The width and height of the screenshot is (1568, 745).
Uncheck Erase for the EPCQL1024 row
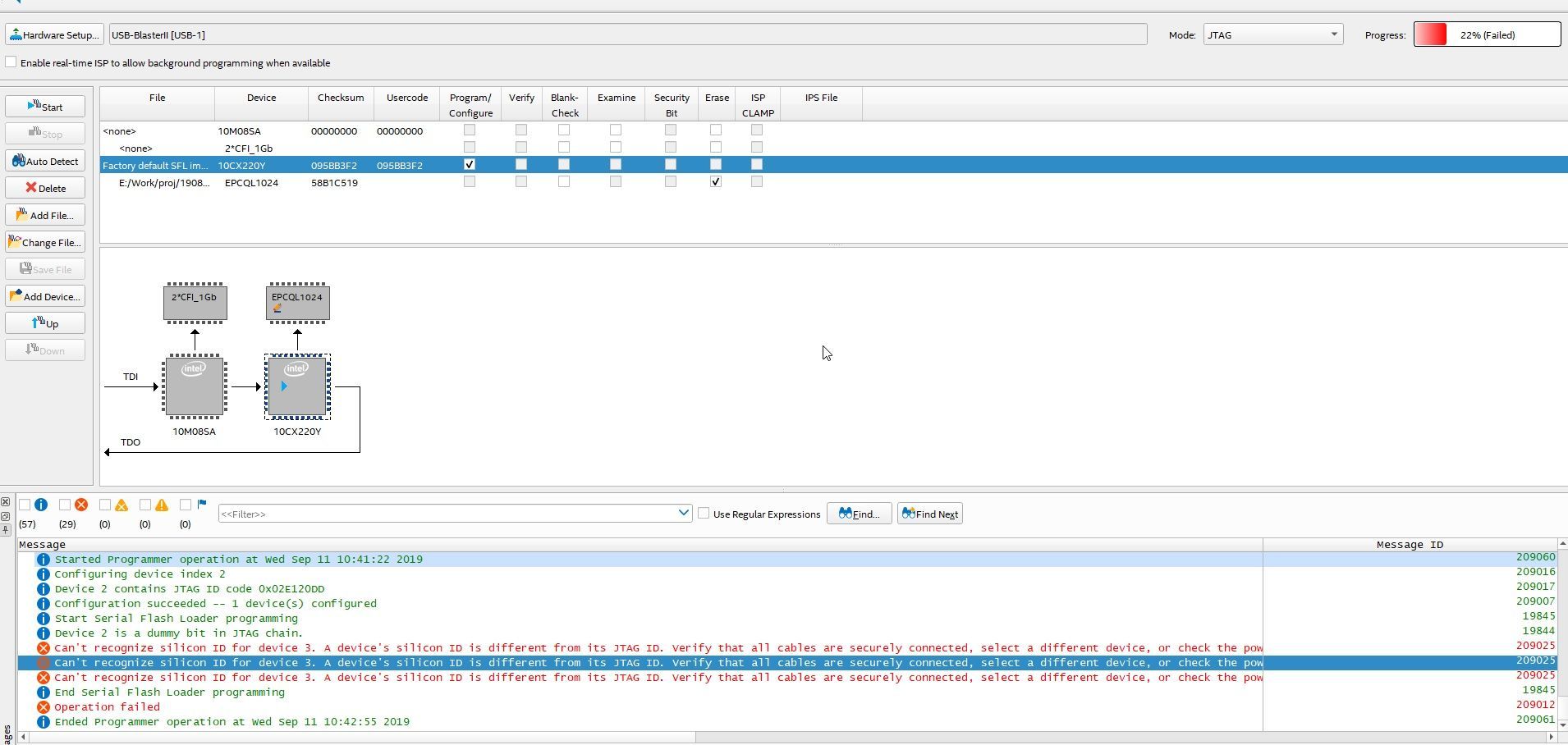(x=716, y=181)
